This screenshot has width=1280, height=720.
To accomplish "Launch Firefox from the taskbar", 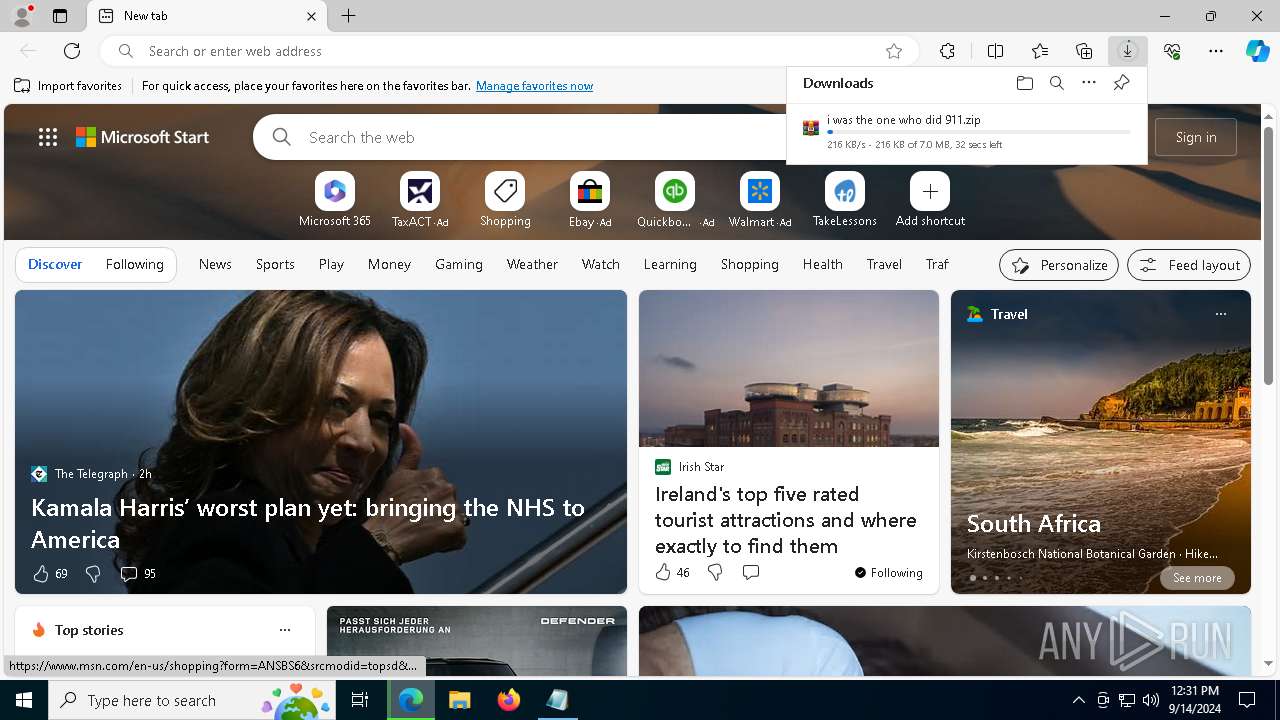I will point(509,700).
